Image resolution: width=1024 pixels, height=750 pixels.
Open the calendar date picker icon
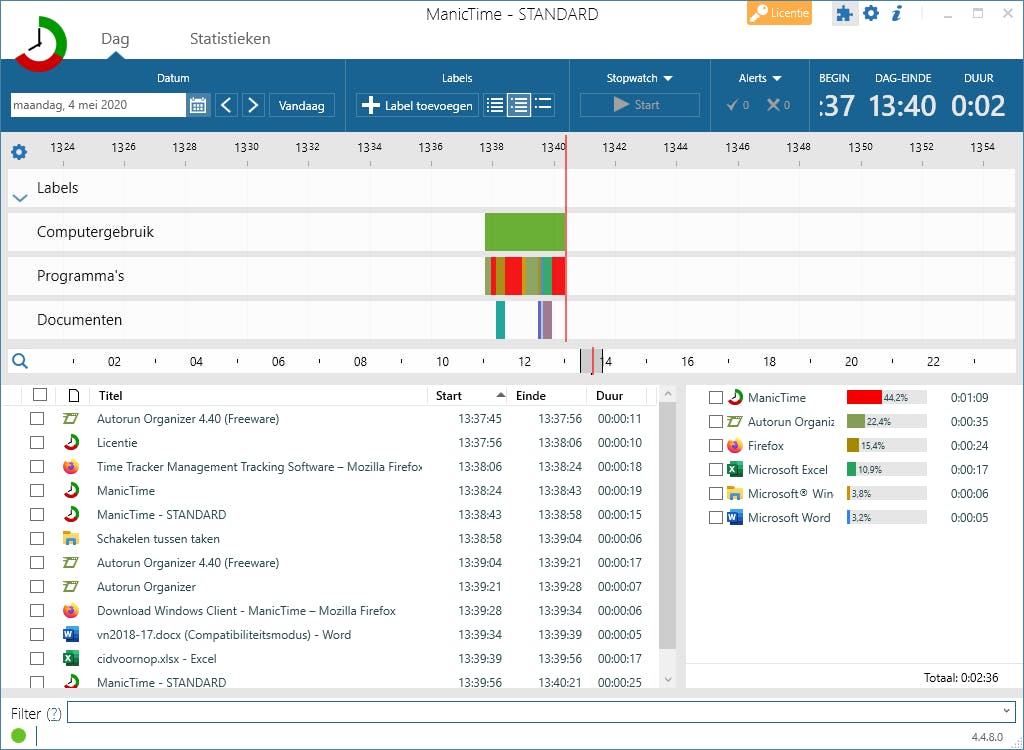[198, 105]
